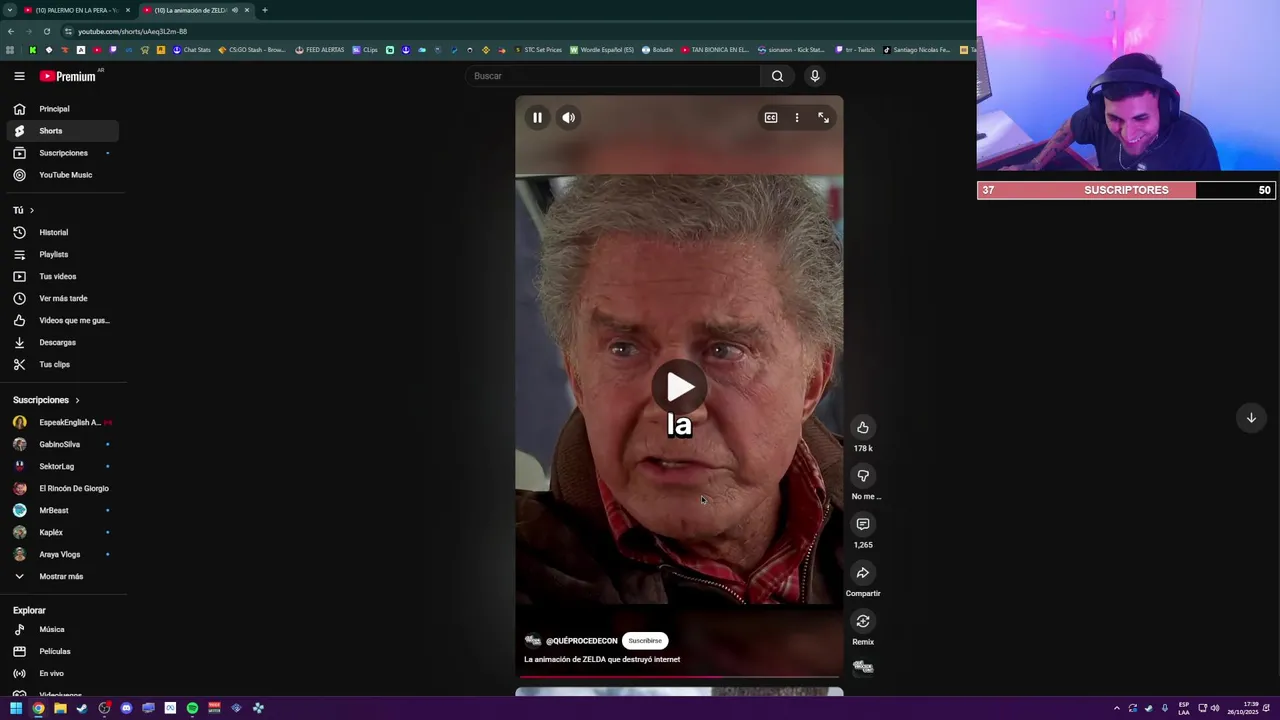
Task: Show hidden system tray icons
Action: point(1117,708)
